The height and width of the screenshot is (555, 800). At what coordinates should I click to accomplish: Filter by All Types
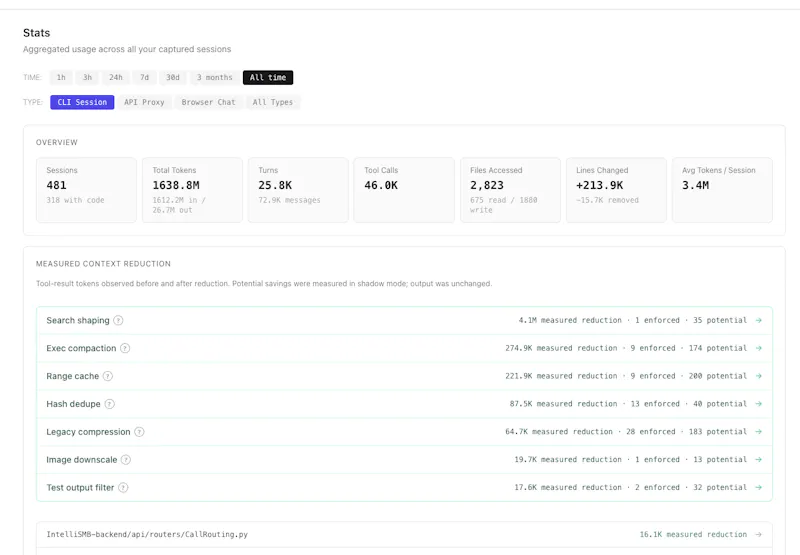[273, 102]
